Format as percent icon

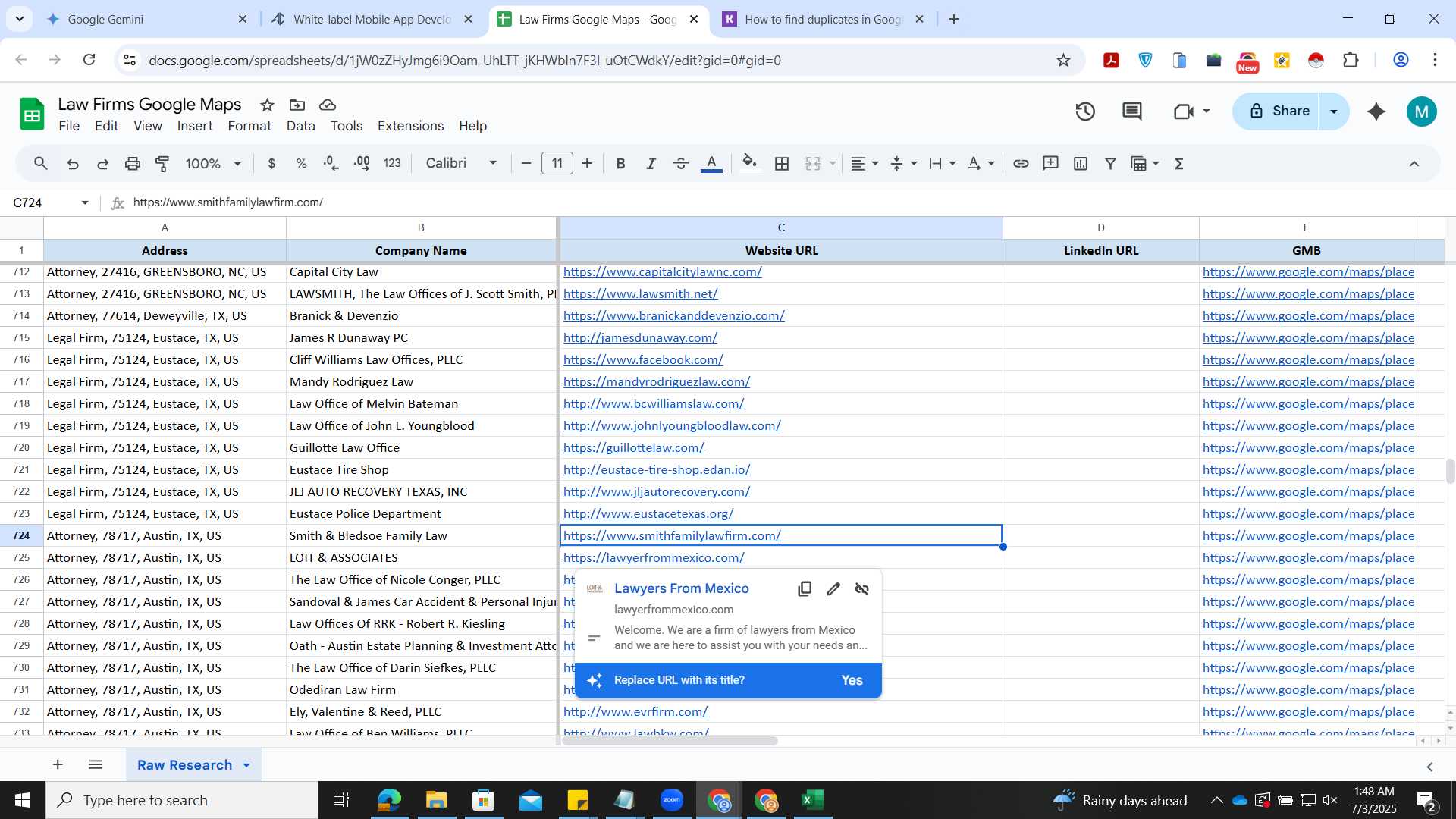(301, 163)
